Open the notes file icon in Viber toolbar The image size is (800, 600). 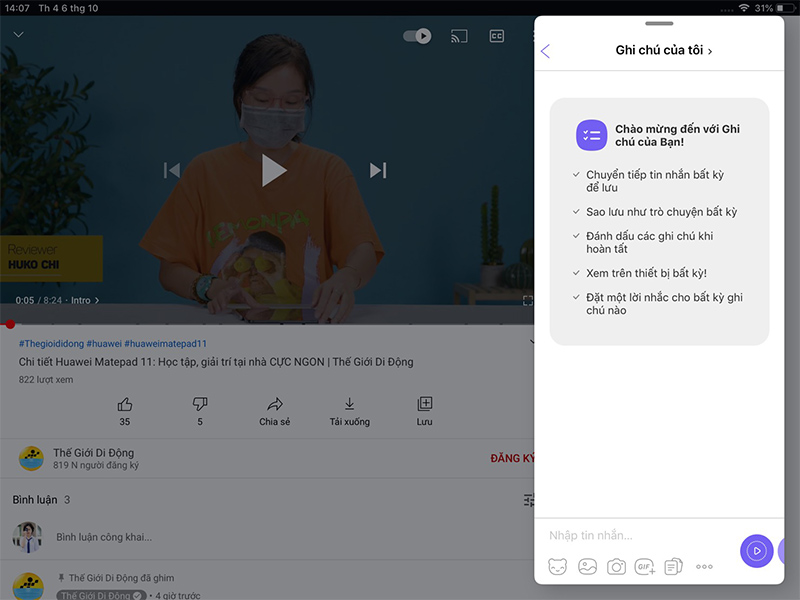(673, 566)
